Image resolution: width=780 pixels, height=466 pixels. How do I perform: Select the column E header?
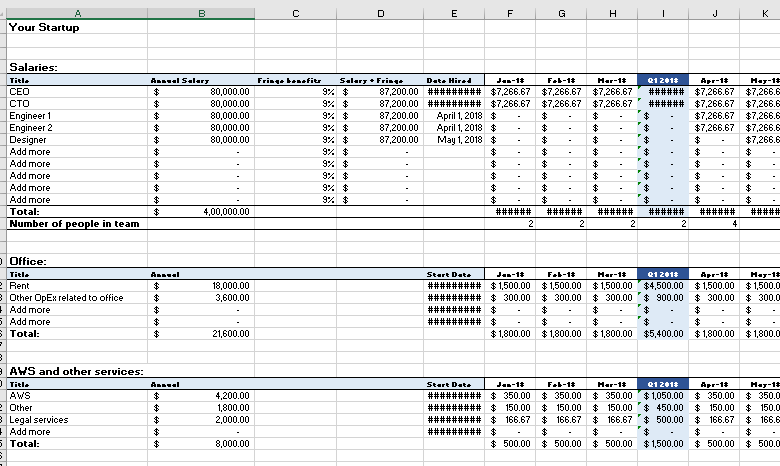pos(454,13)
